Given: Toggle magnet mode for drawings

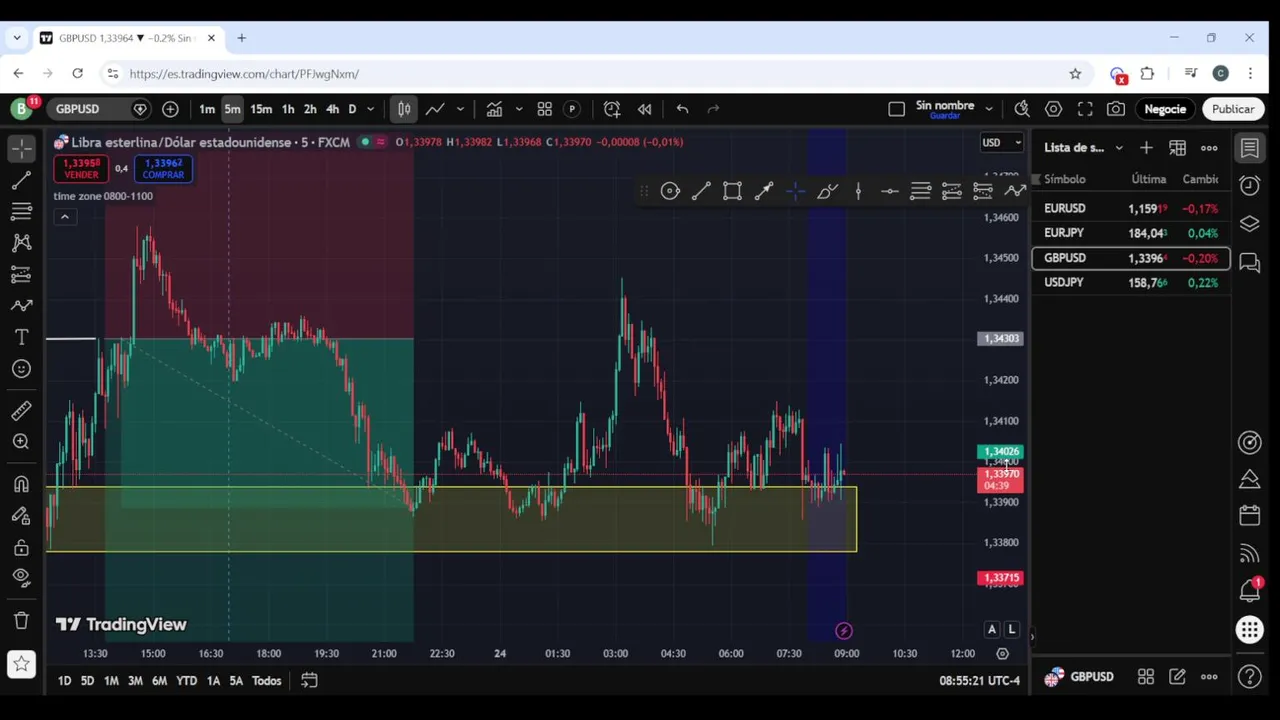Looking at the screenshot, I should coord(21,485).
